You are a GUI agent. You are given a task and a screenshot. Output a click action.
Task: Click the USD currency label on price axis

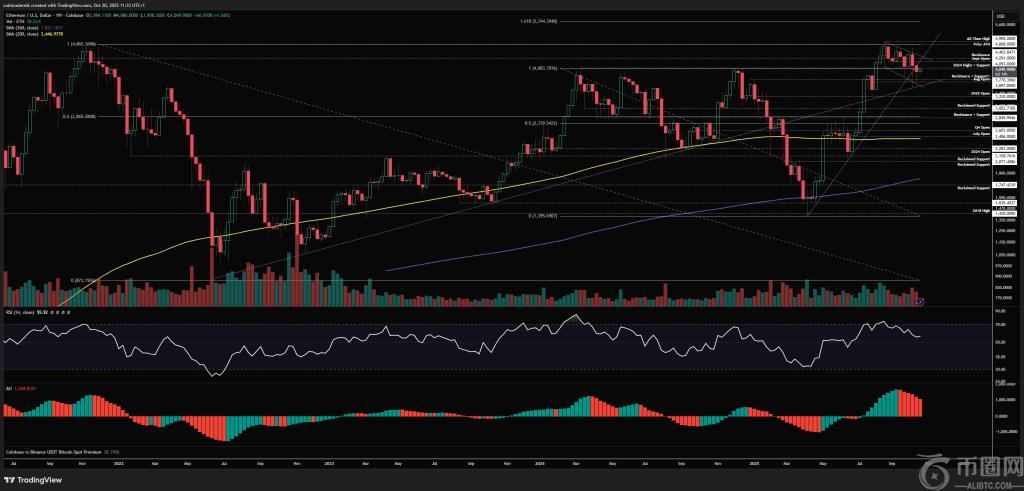coord(999,17)
